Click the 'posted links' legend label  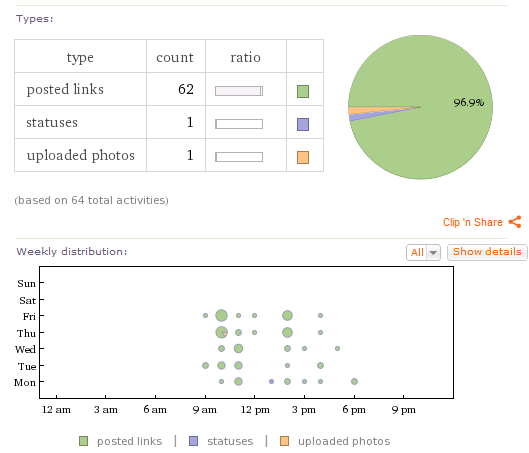(130, 441)
